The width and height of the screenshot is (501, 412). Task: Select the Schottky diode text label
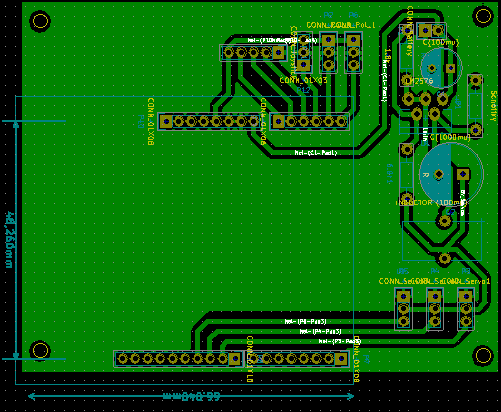[x=494, y=106]
